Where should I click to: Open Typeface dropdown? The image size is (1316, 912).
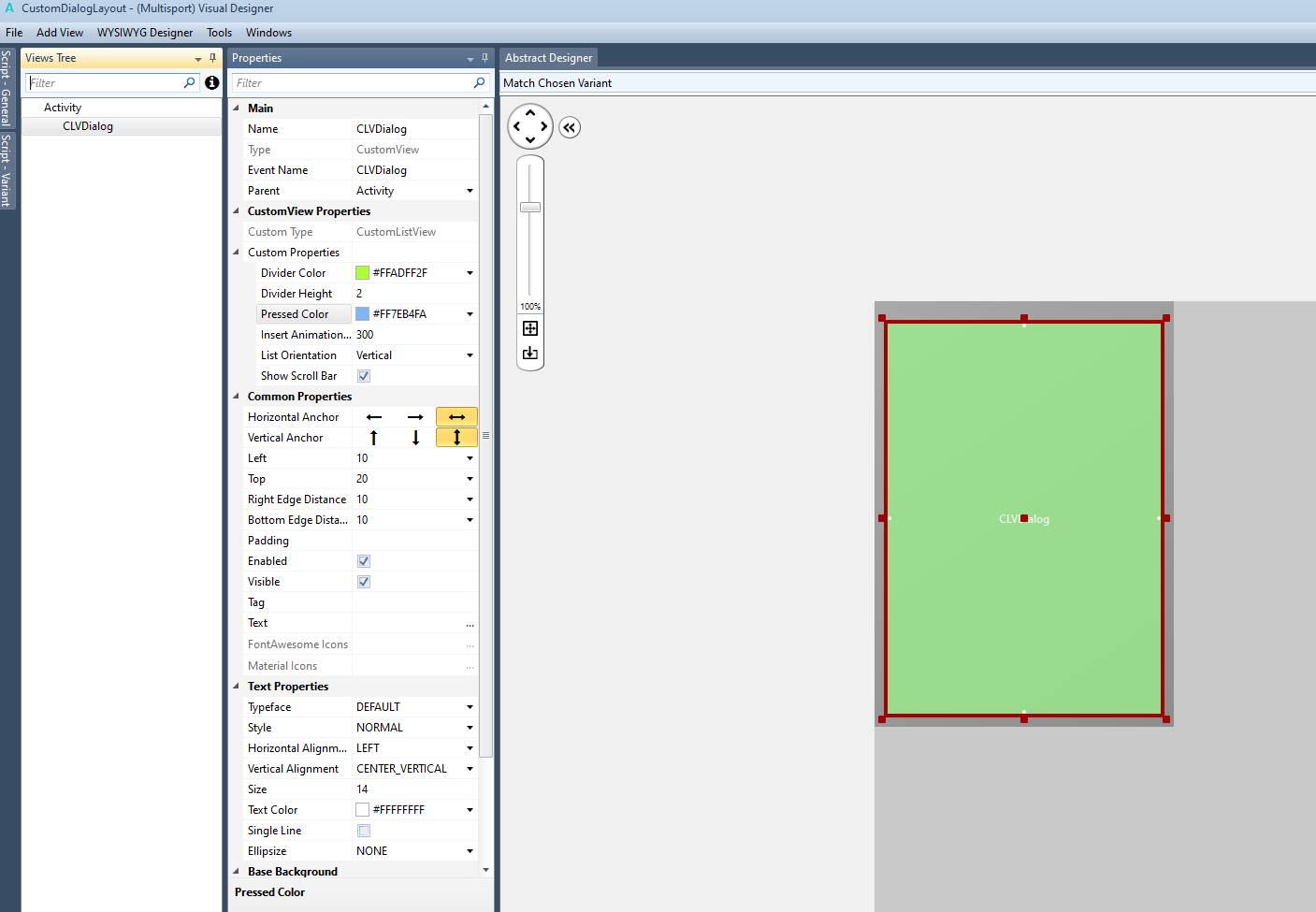pos(470,707)
